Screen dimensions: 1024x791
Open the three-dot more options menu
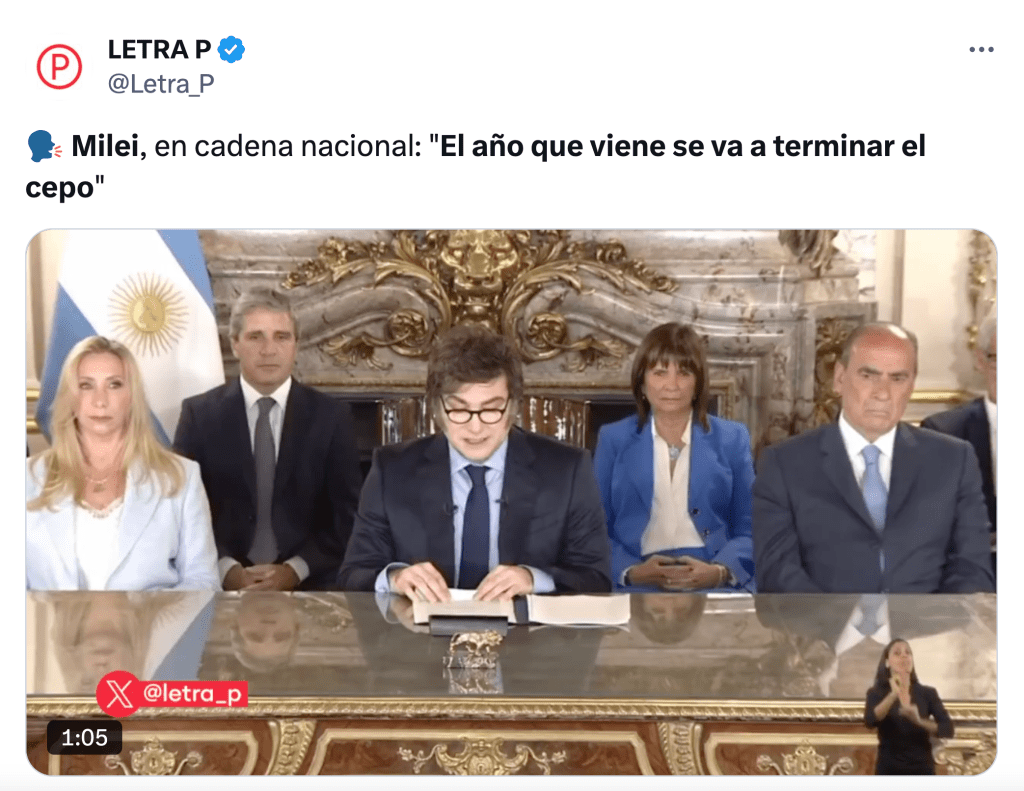tap(981, 50)
